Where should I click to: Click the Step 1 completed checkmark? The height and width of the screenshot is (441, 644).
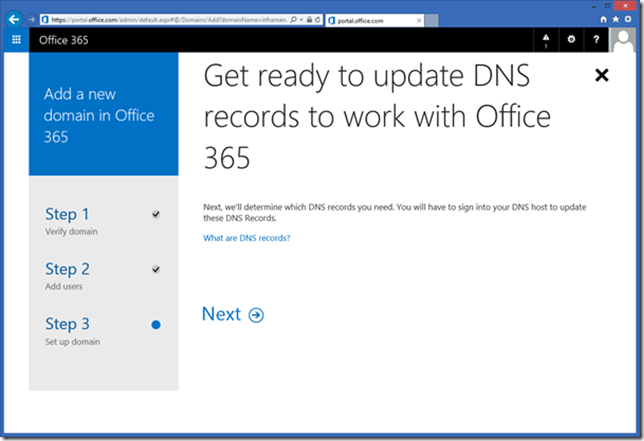155,214
